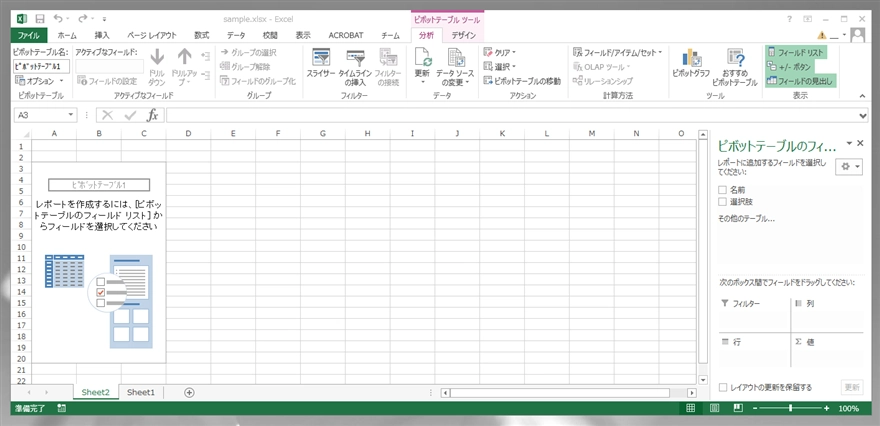Image resolution: width=880 pixels, height=426 pixels.
Task: Toggle the +/- ボタン display
Action: pyautogui.click(x=790, y=67)
